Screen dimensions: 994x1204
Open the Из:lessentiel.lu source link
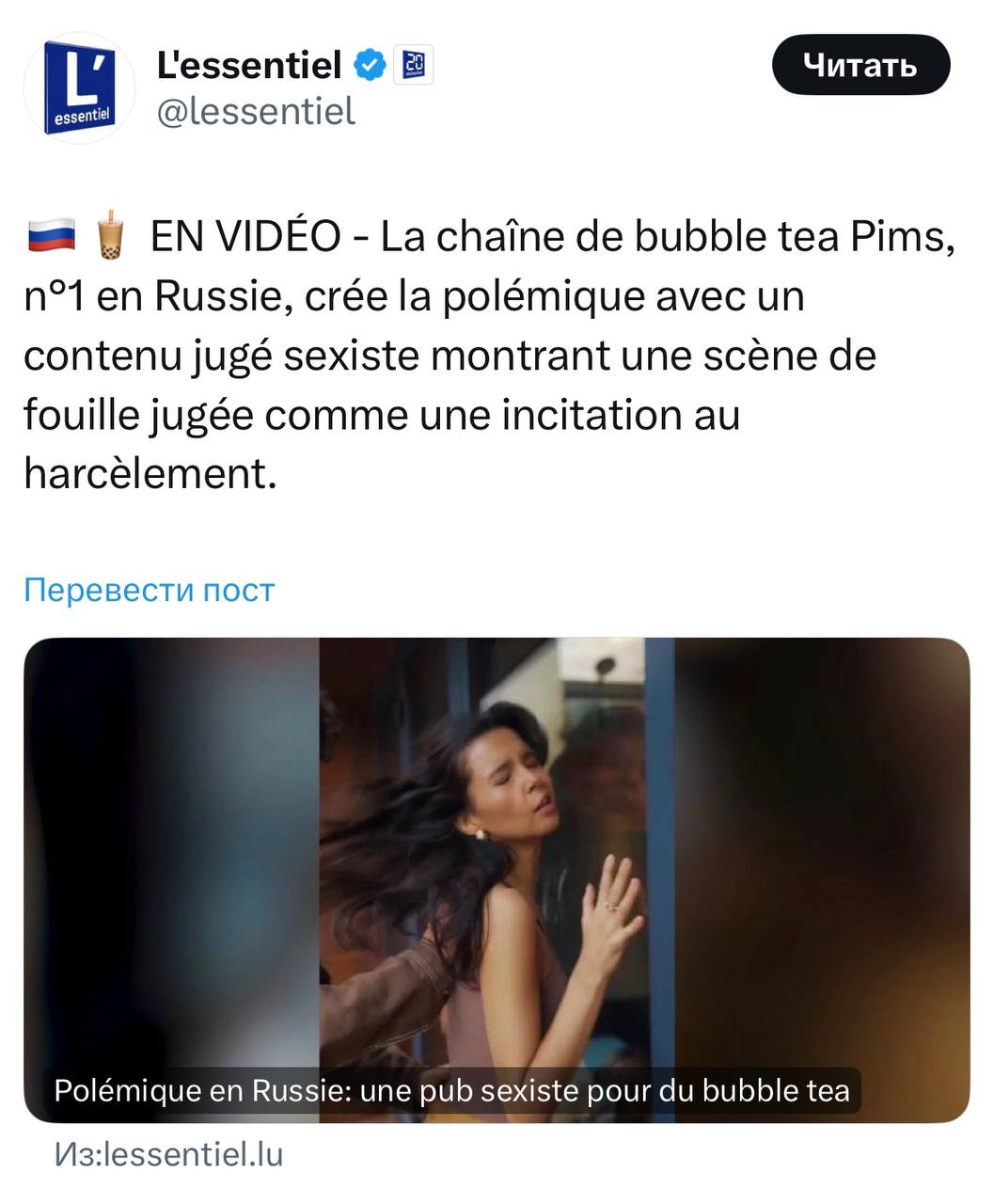coord(168,1154)
